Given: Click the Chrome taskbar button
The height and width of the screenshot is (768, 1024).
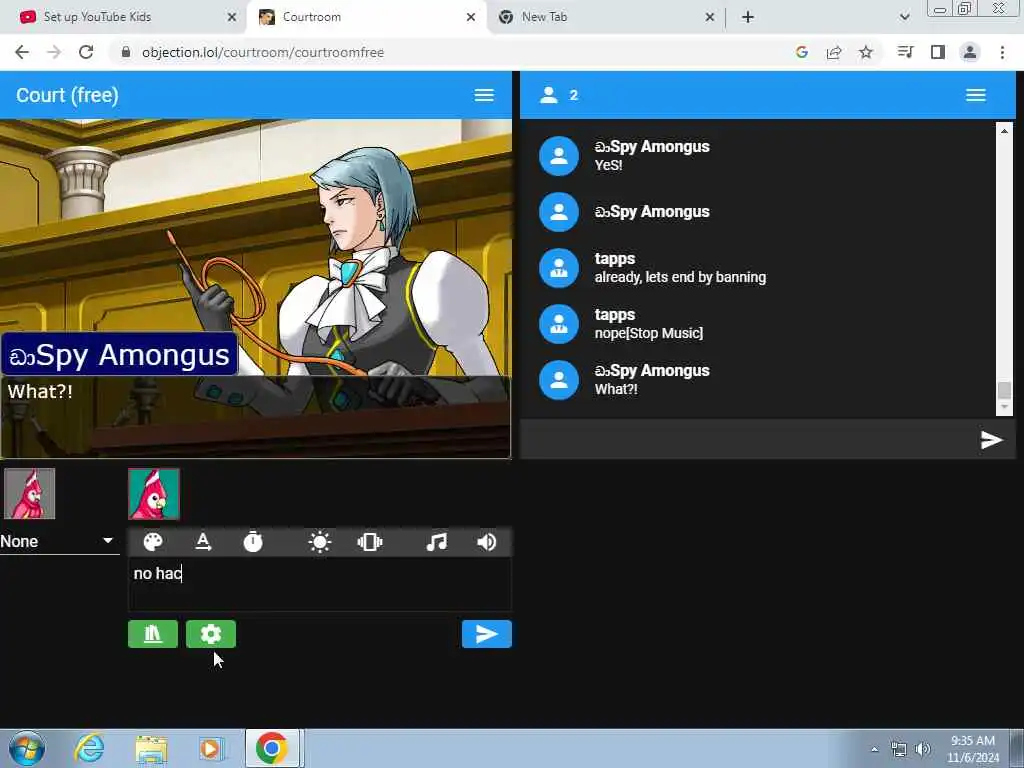Looking at the screenshot, I should click(272, 748).
